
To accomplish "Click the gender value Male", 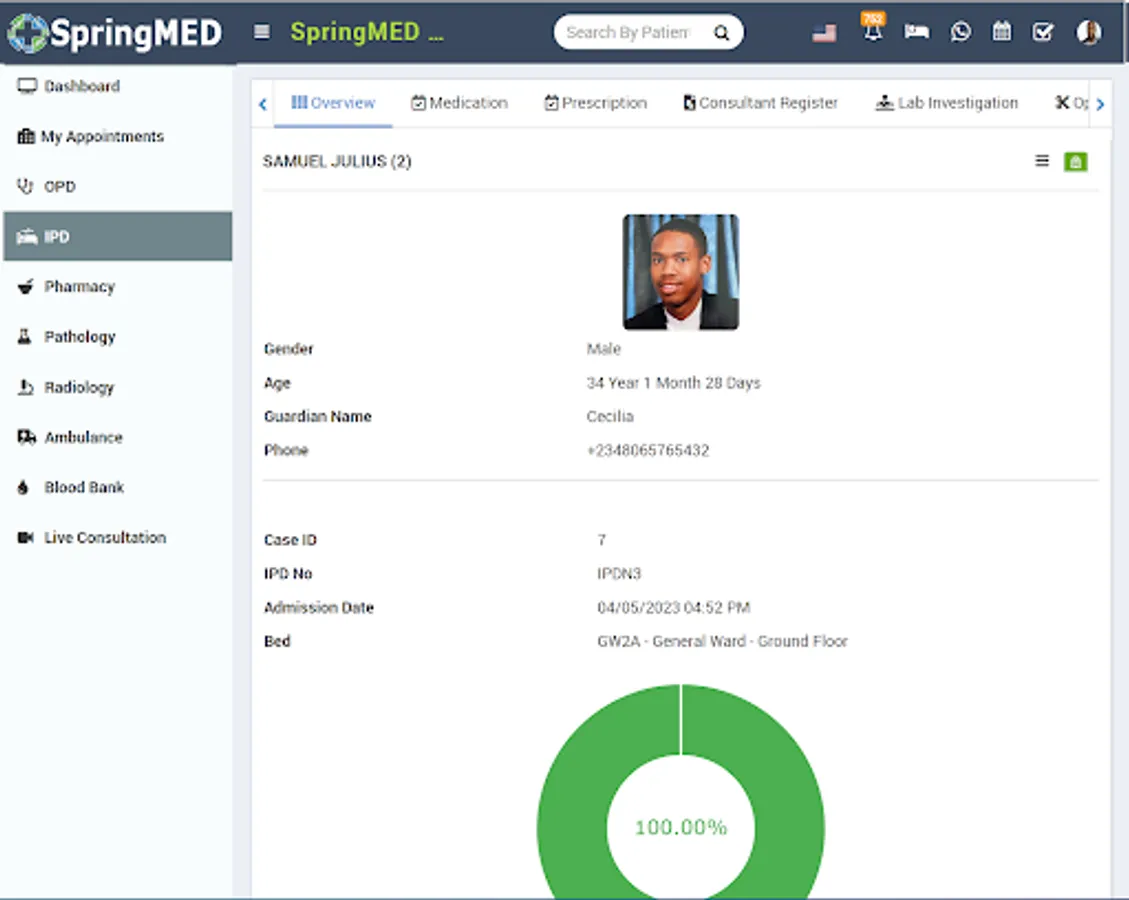I will [603, 349].
